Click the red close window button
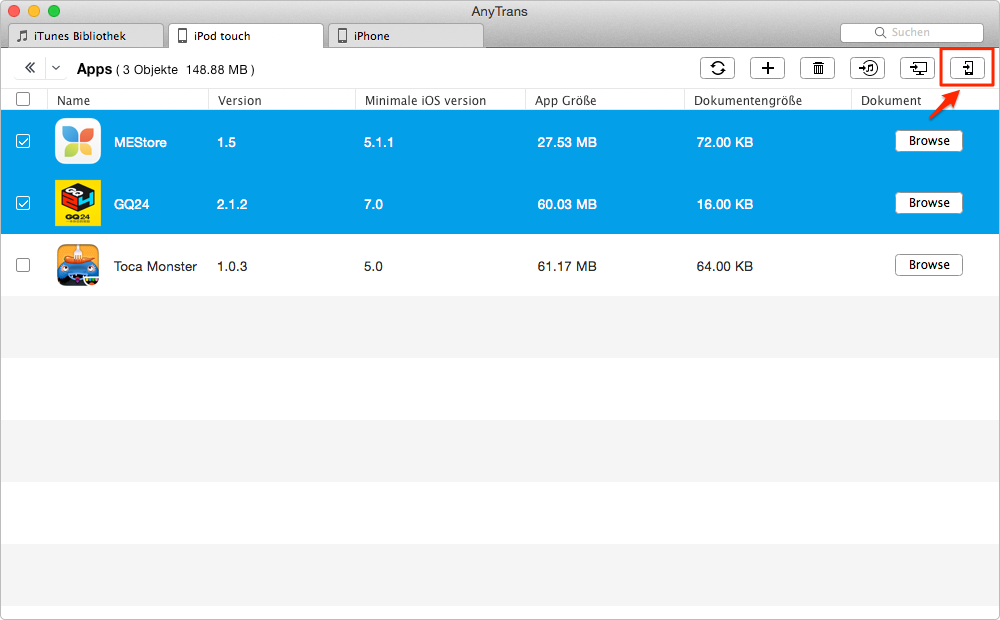The height and width of the screenshot is (620, 1000). (x=14, y=11)
